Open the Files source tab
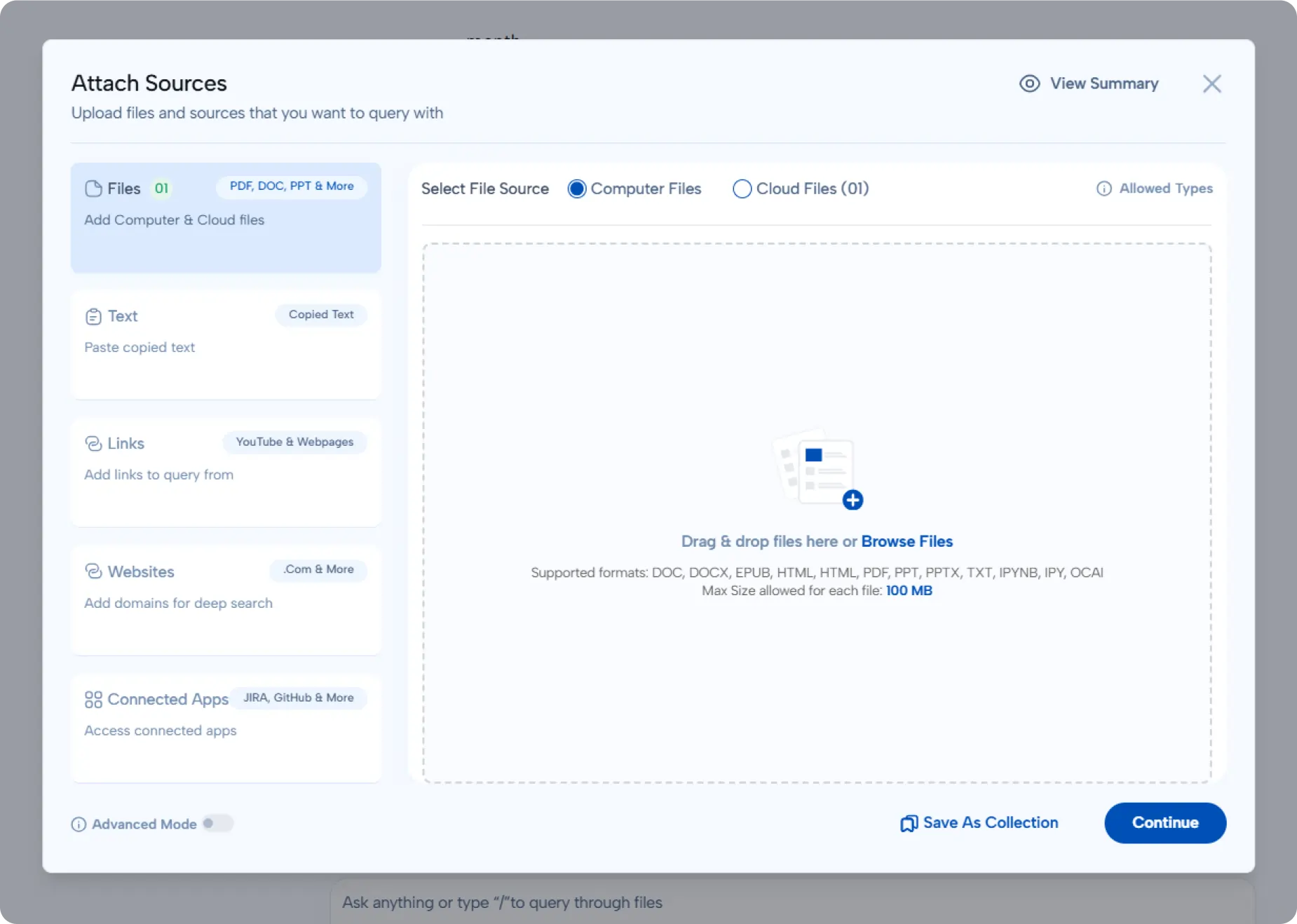1297x924 pixels. pyautogui.click(x=226, y=218)
